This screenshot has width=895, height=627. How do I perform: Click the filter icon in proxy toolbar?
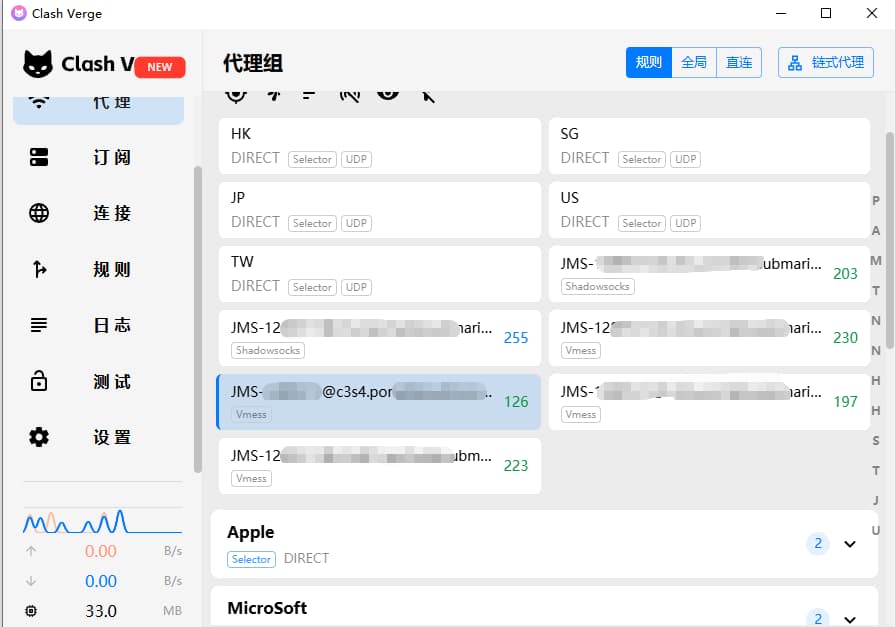428,96
